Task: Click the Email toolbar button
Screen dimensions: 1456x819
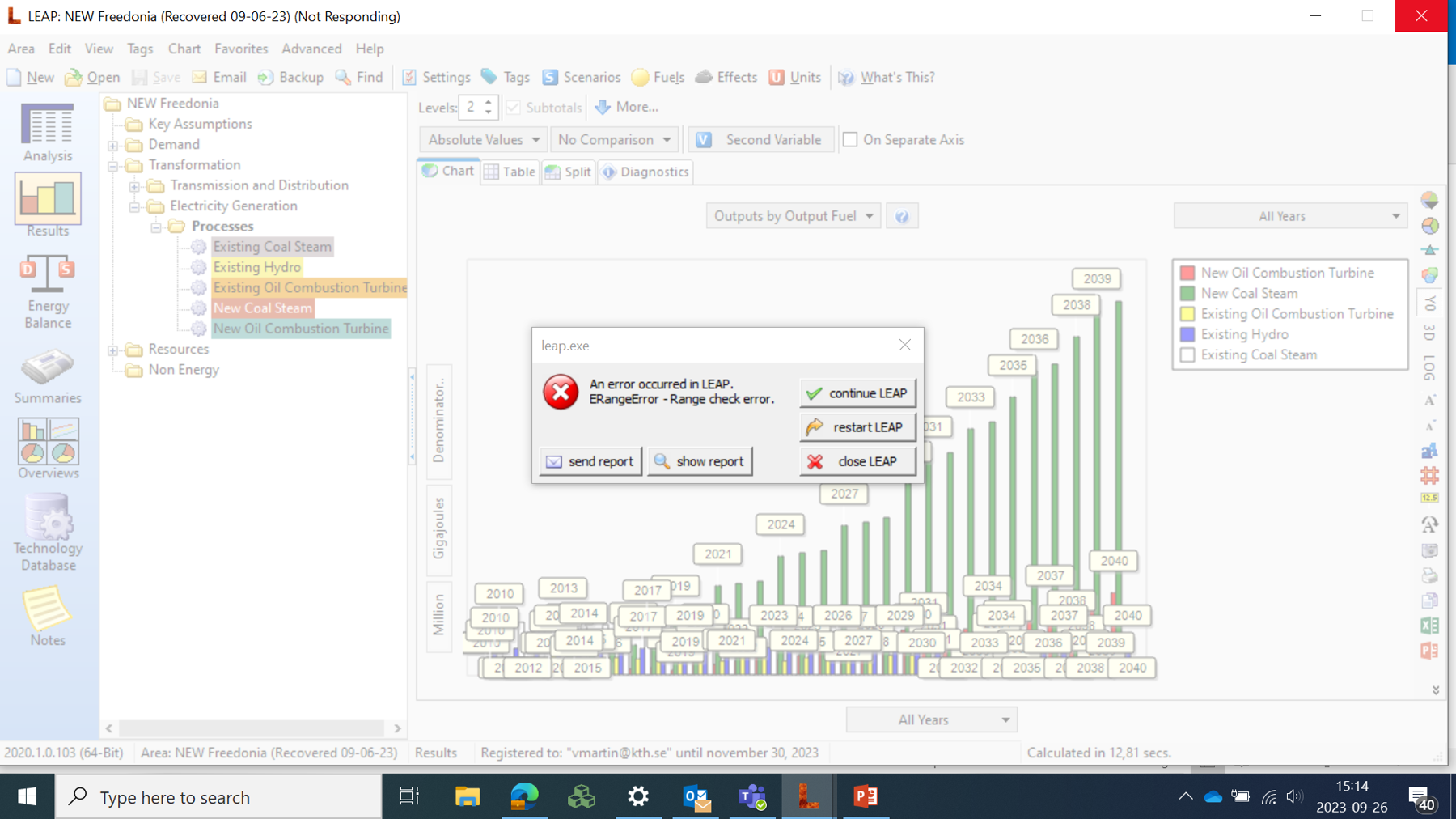Action: (219, 77)
